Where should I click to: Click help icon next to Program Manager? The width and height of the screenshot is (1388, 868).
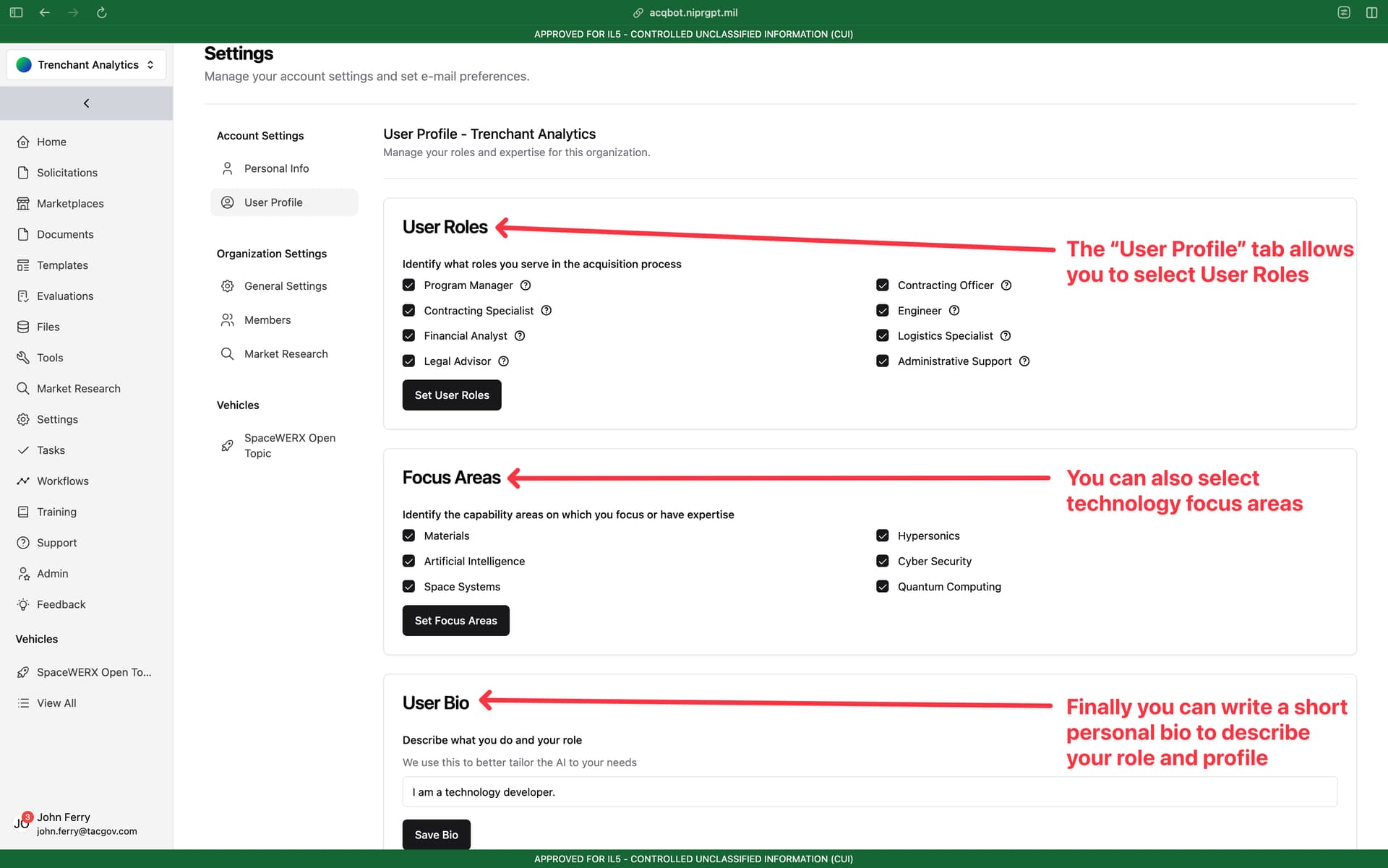[526, 285]
